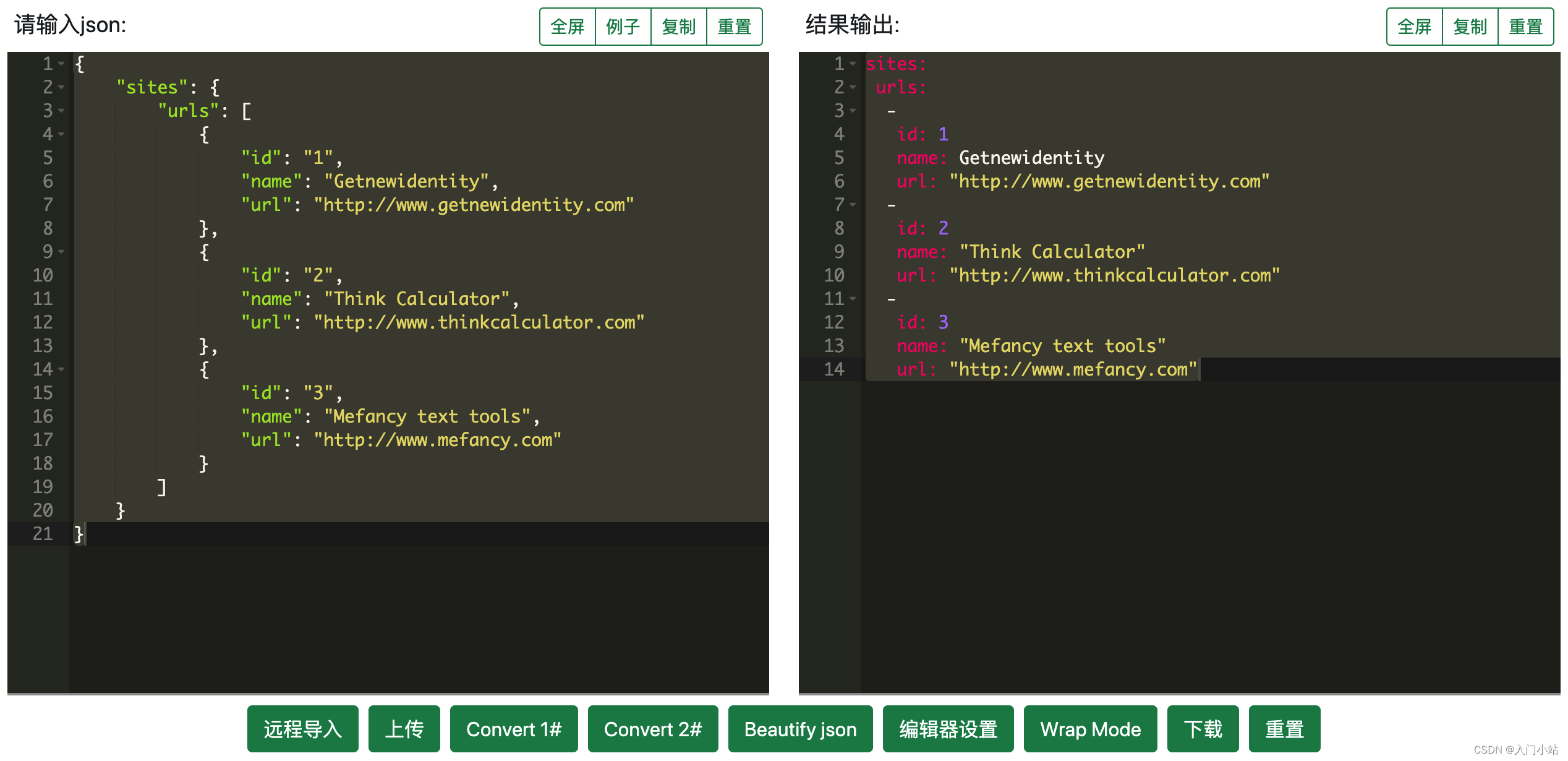Copy input JSON using 复制
Screen dimensions: 1568x761
pos(678,27)
